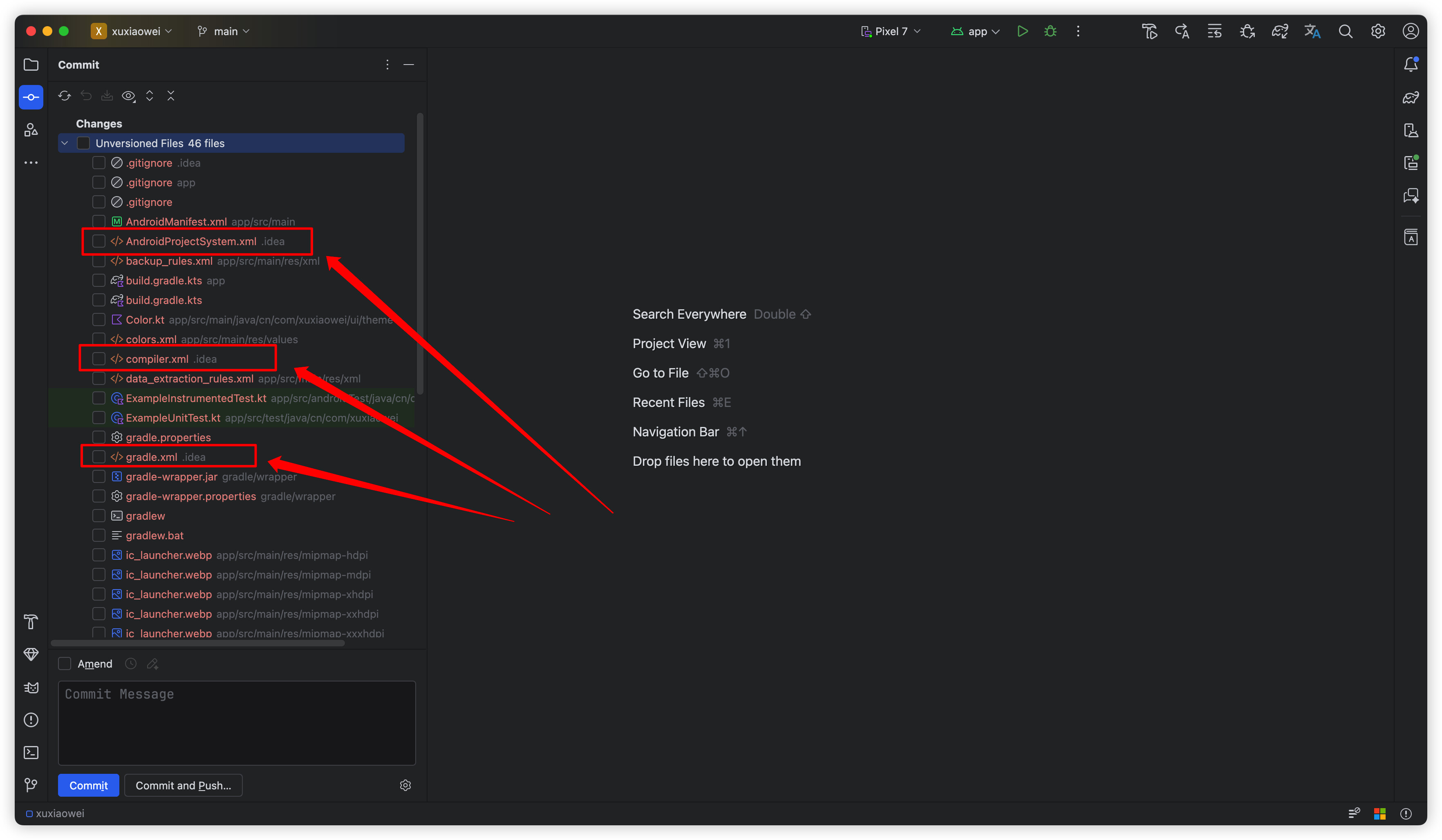This screenshot has height=840, width=1442.
Task: Open the Project tool window folder icon
Action: (x=31, y=65)
